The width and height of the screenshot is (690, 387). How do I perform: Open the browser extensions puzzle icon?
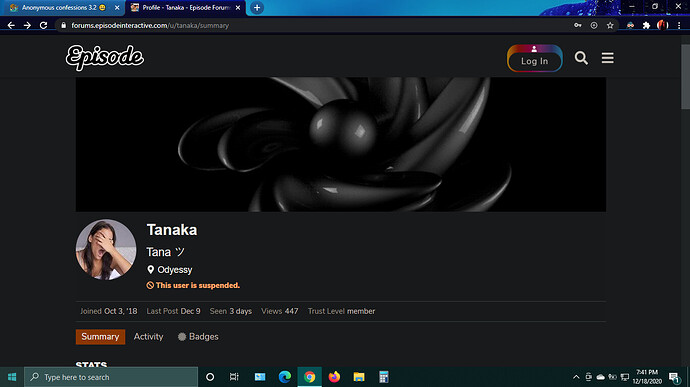pos(646,26)
